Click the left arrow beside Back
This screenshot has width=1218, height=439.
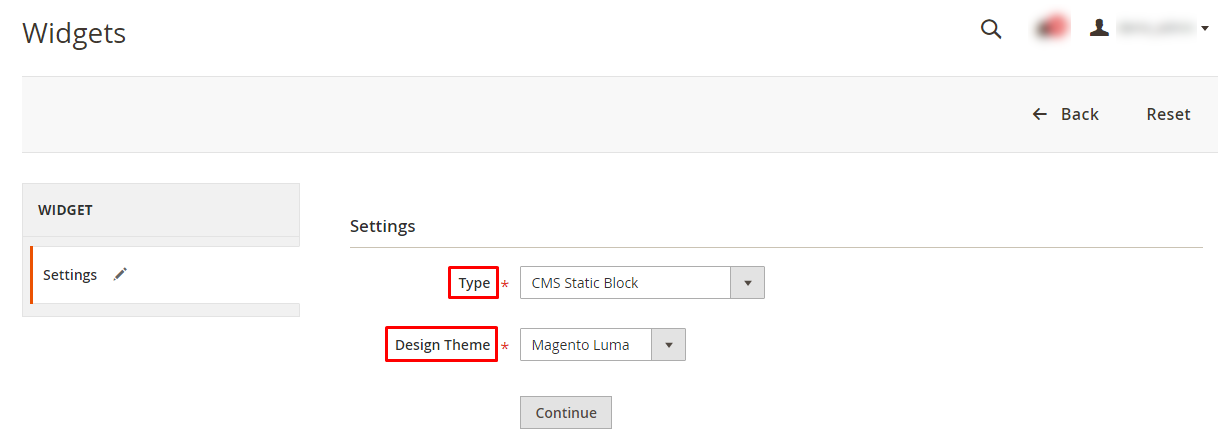coord(1040,114)
